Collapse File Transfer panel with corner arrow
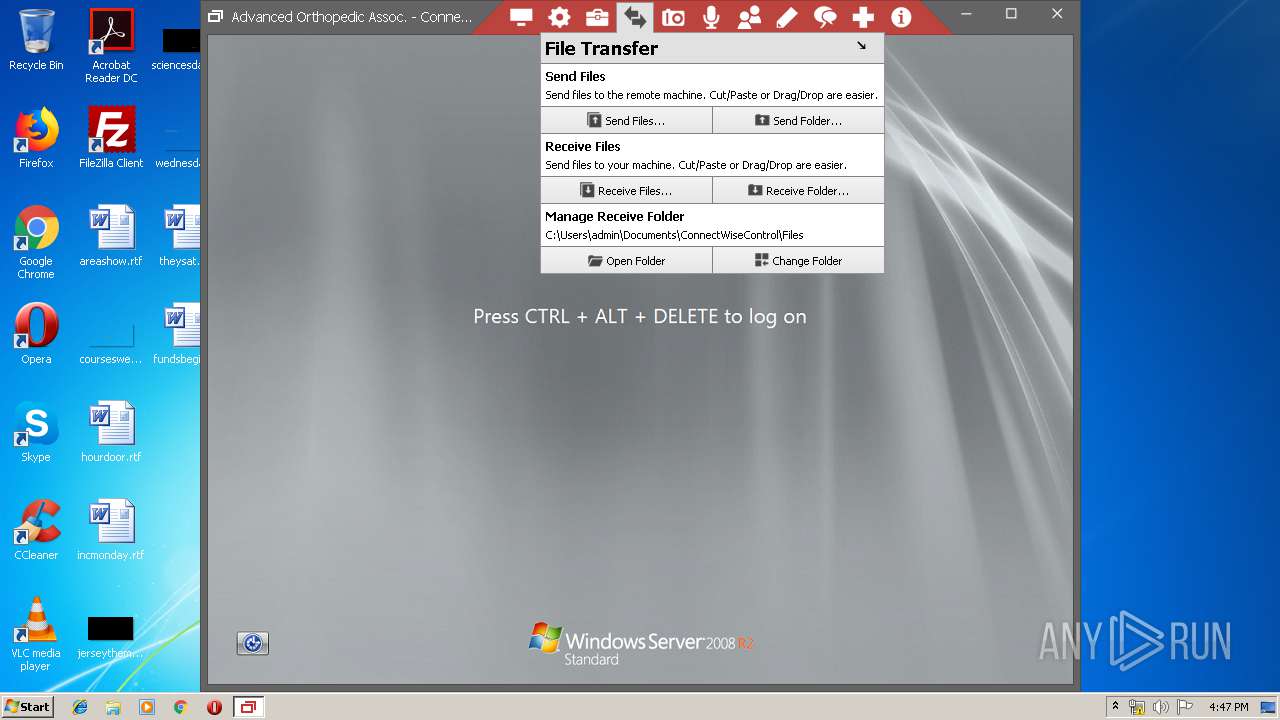This screenshot has height=720, width=1280. (x=861, y=46)
